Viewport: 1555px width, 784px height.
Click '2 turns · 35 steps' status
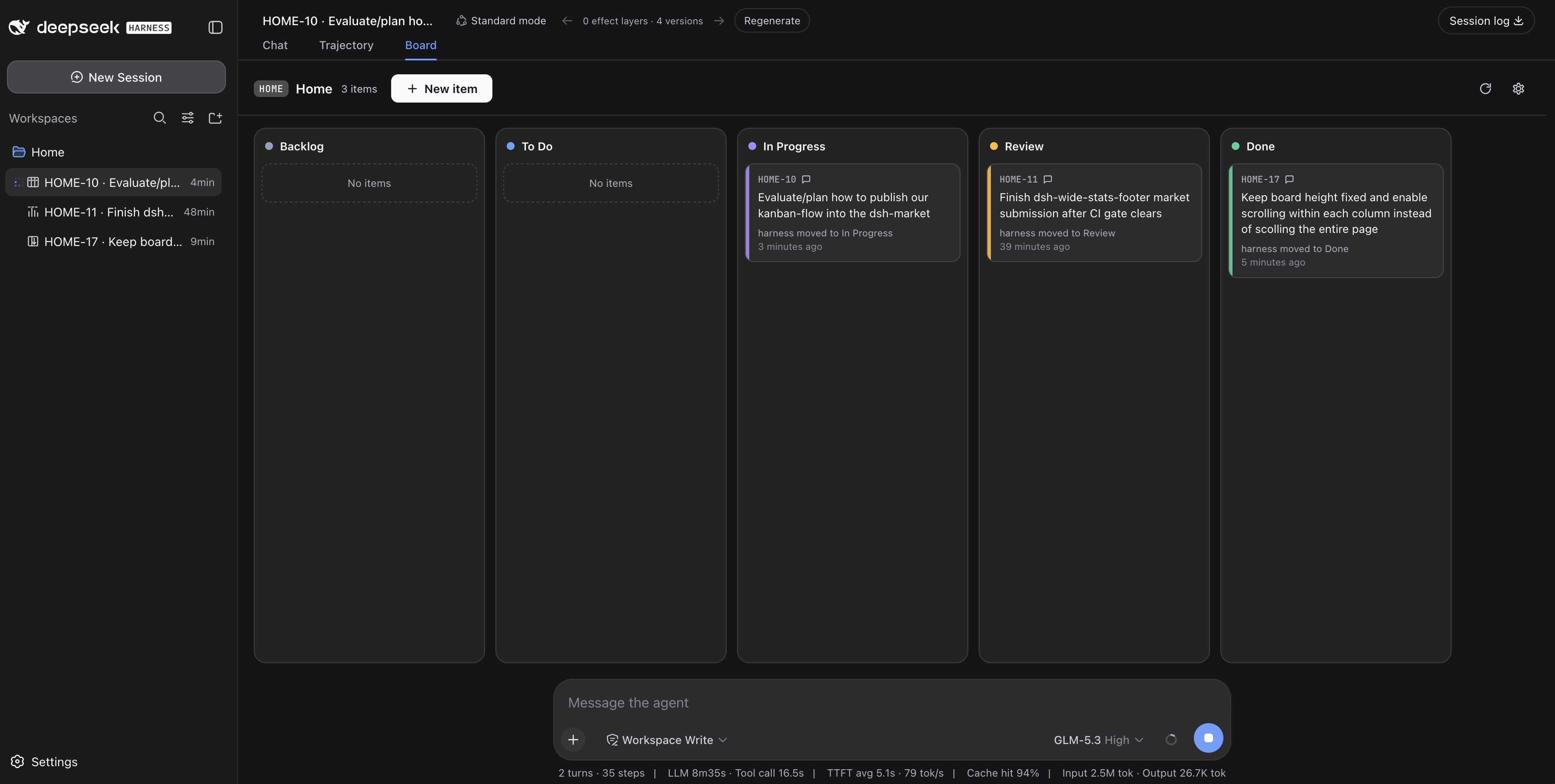[x=601, y=773]
